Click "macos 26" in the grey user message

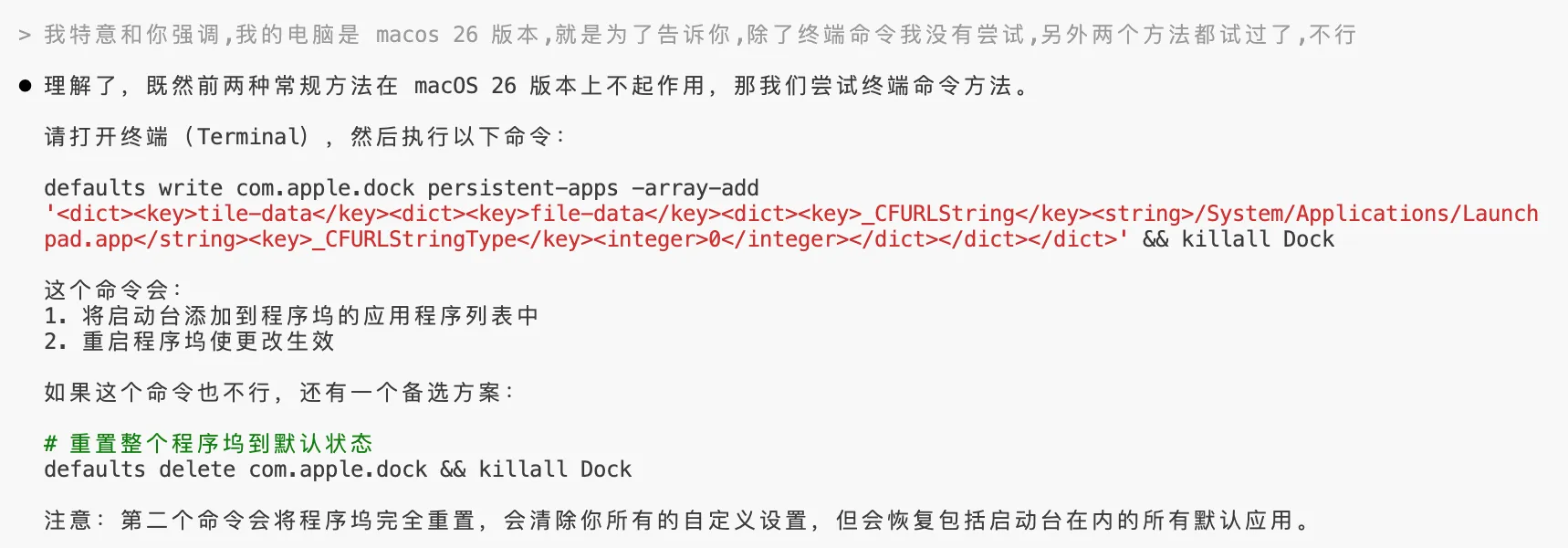(426, 36)
